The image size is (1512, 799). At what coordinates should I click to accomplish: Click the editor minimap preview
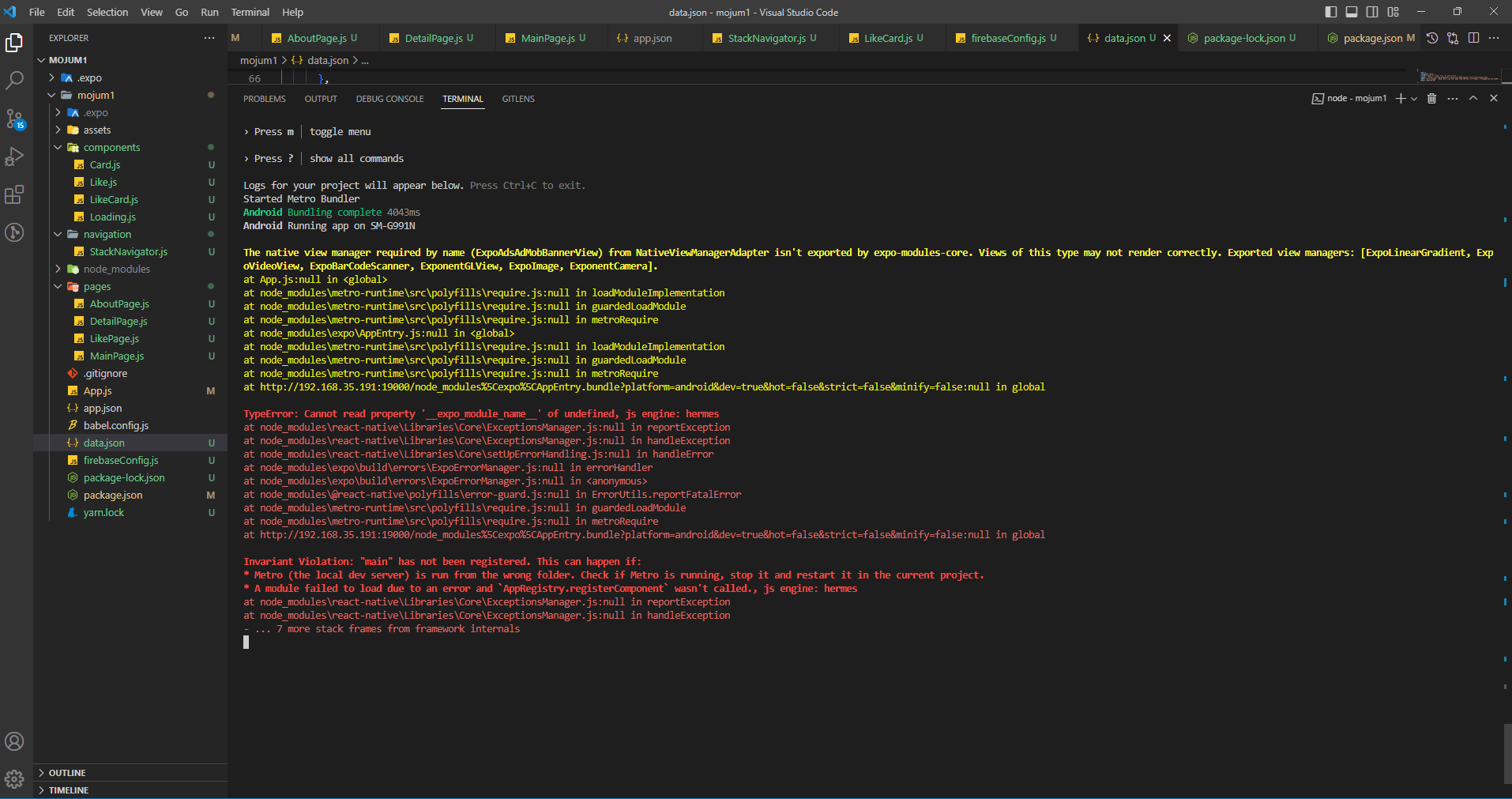pos(1458,77)
